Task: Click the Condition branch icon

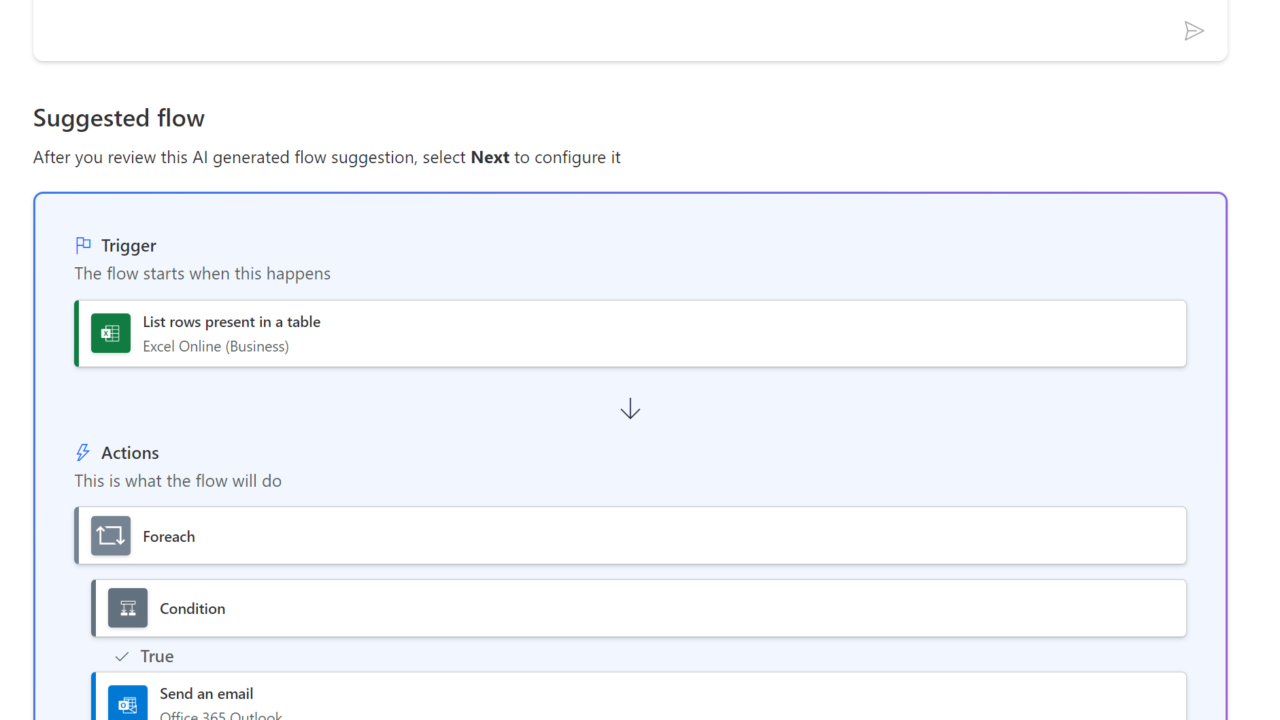Action: click(x=128, y=608)
